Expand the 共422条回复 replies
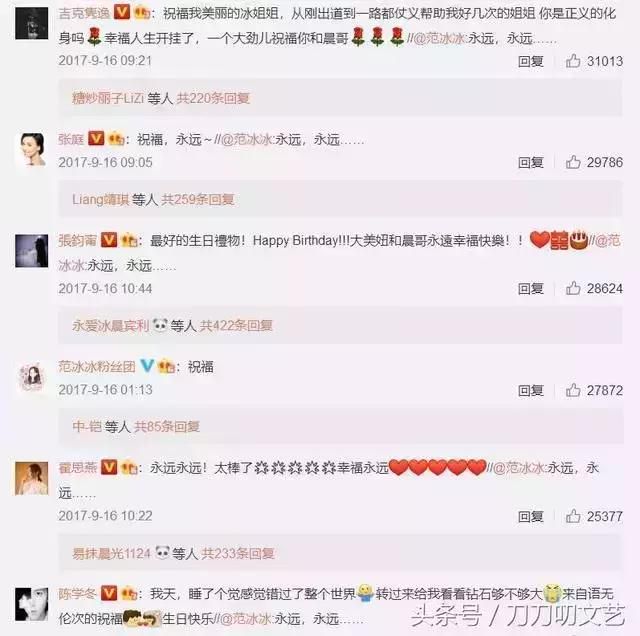Image resolution: width=640 pixels, height=636 pixels. [236, 326]
